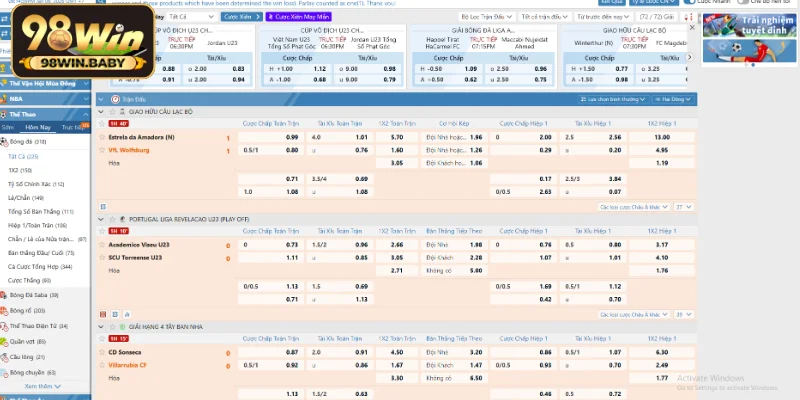Open red live-stream icon under Academico Viseu match
Image resolution: width=800 pixels, height=400 pixels.
tap(103, 314)
